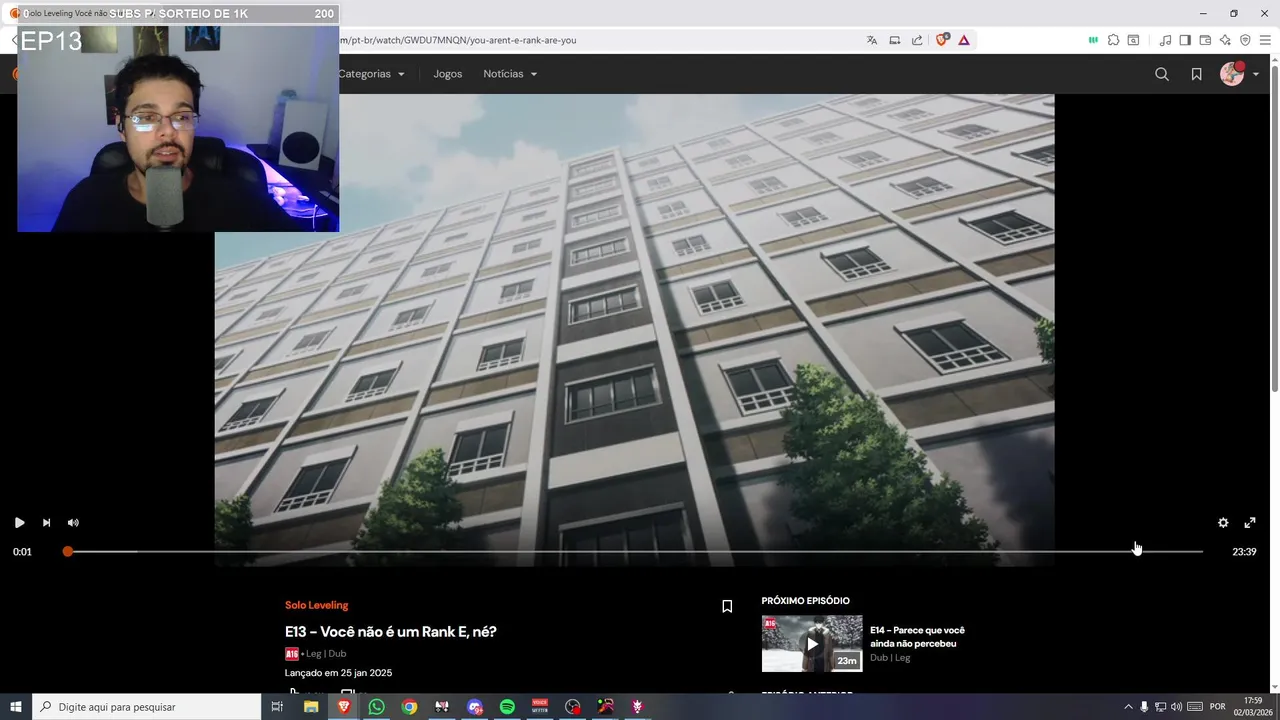Viewport: 1280px width, 720px height.
Task: Open the Jogos menu item
Action: pos(448,74)
